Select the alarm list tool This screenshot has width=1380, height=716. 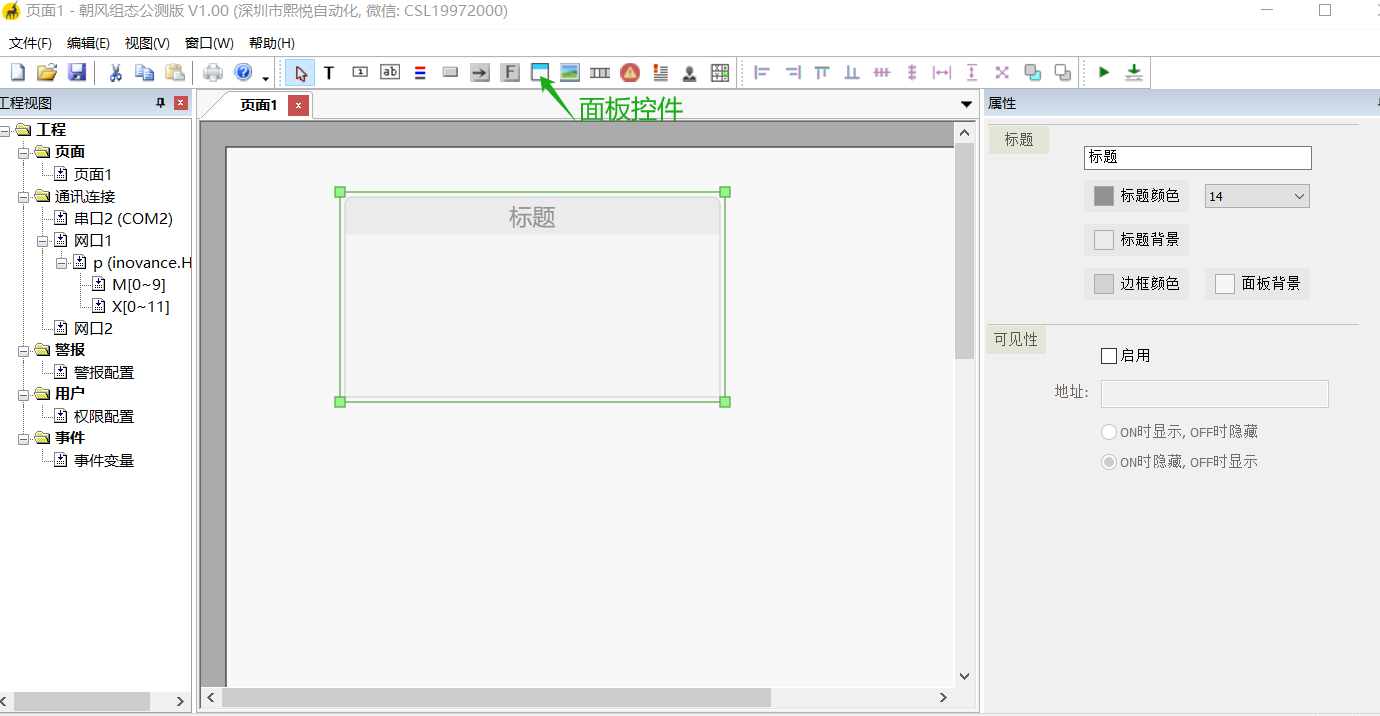(660, 72)
